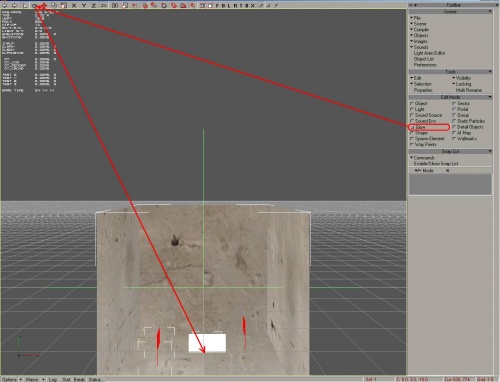500x382 pixels.
Task: Toggle the Z axis constraint button
Action: coord(93,5)
